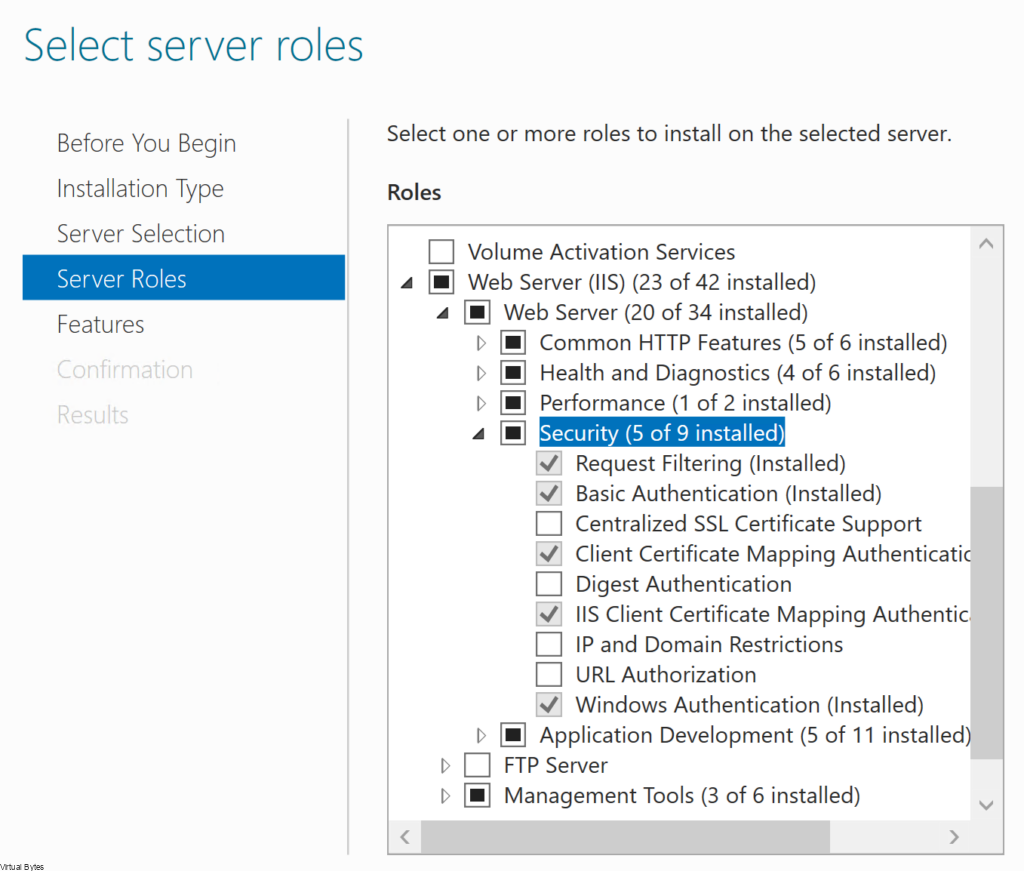This screenshot has height=871, width=1024.
Task: Enable Centralized SSL Certificate Support checkbox
Action: click(549, 524)
